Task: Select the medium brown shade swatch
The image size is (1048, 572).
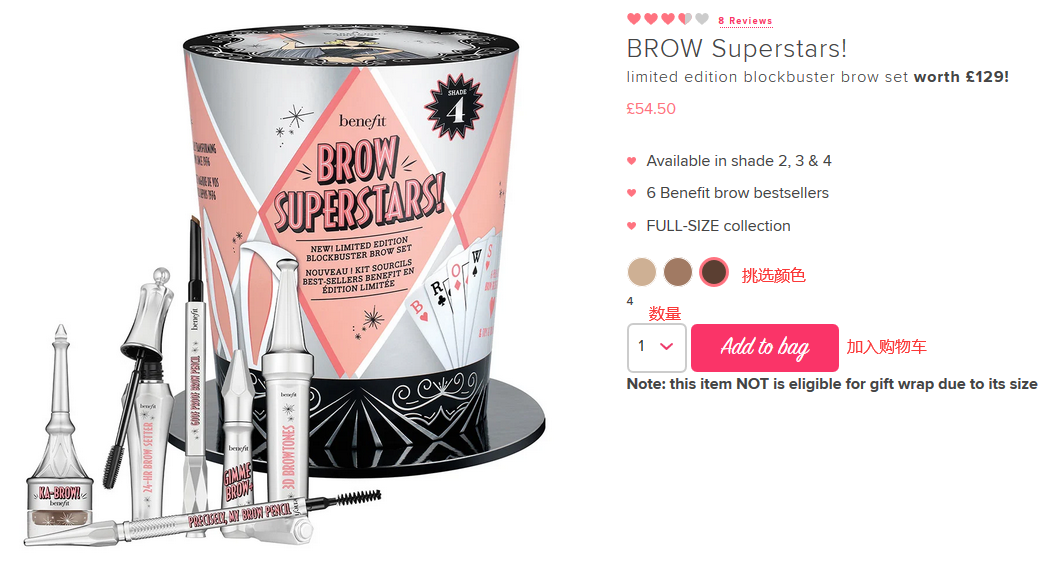Action: click(678, 273)
